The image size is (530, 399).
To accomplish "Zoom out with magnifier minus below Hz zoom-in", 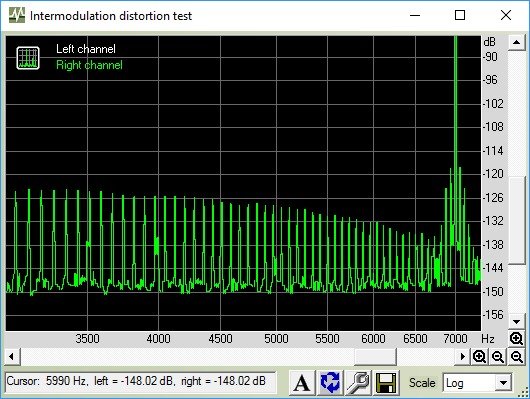I will coord(516,356).
